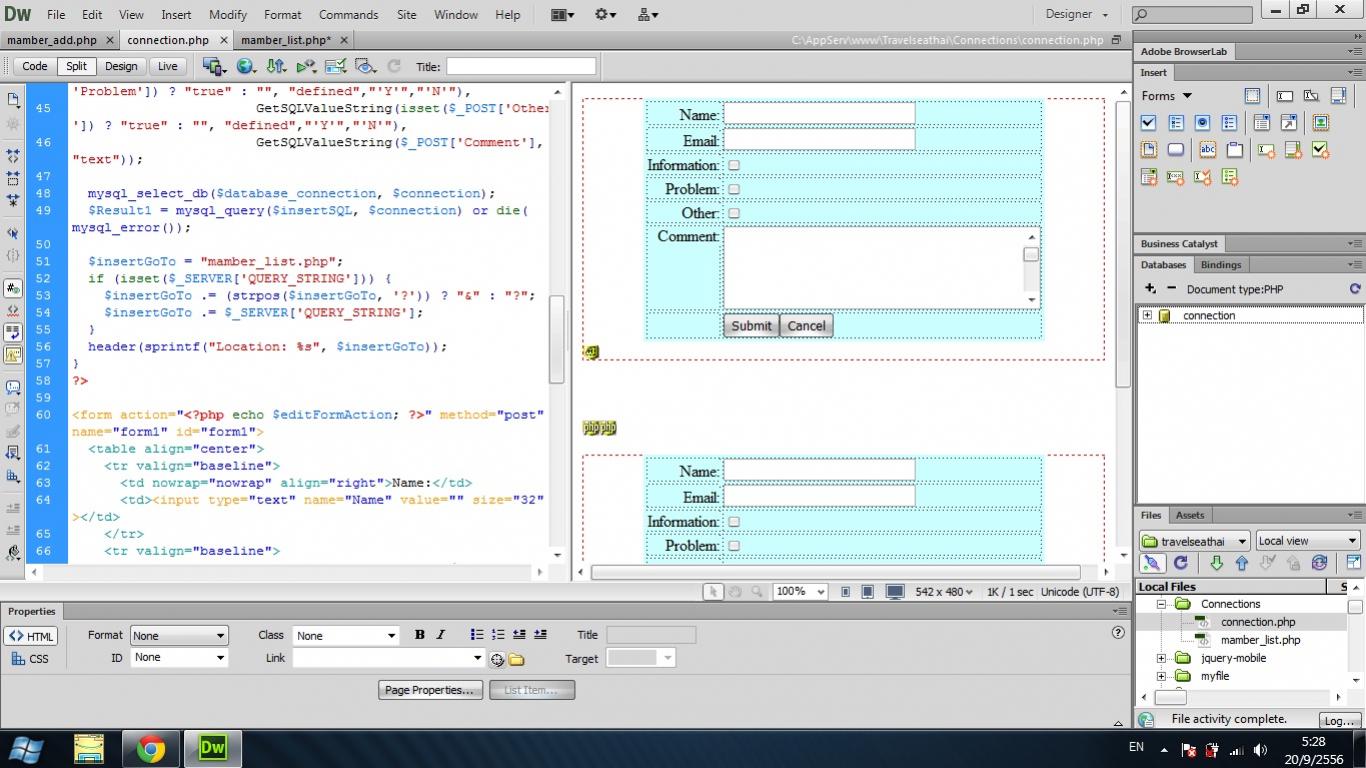Expand jquery-mobile folder

coord(1161,659)
